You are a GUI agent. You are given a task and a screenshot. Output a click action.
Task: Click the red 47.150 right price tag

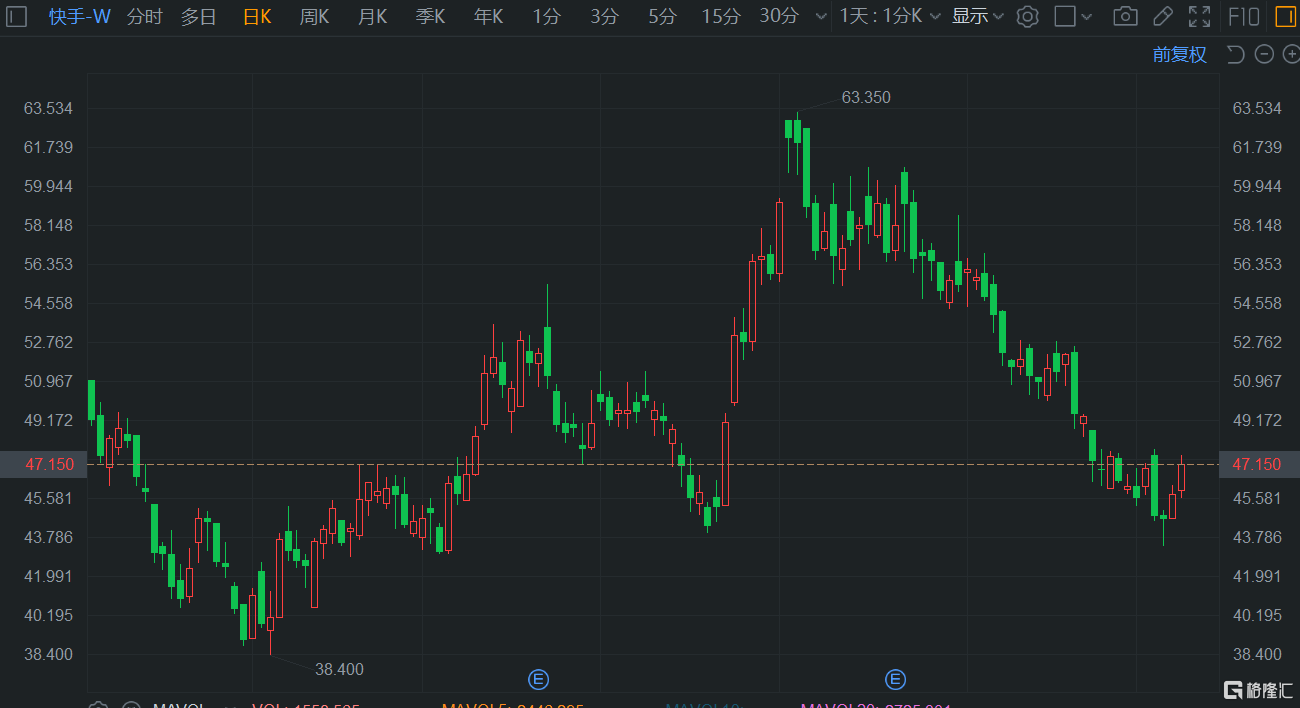[1257, 464]
